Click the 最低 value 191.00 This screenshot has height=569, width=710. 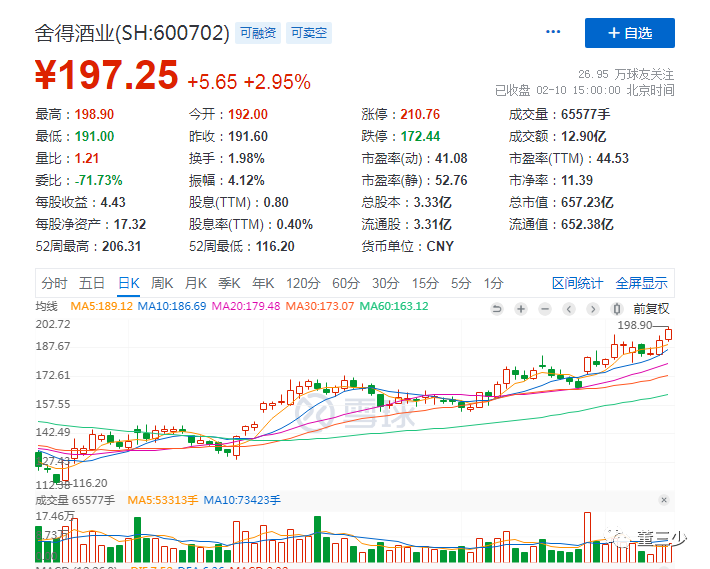[94, 136]
